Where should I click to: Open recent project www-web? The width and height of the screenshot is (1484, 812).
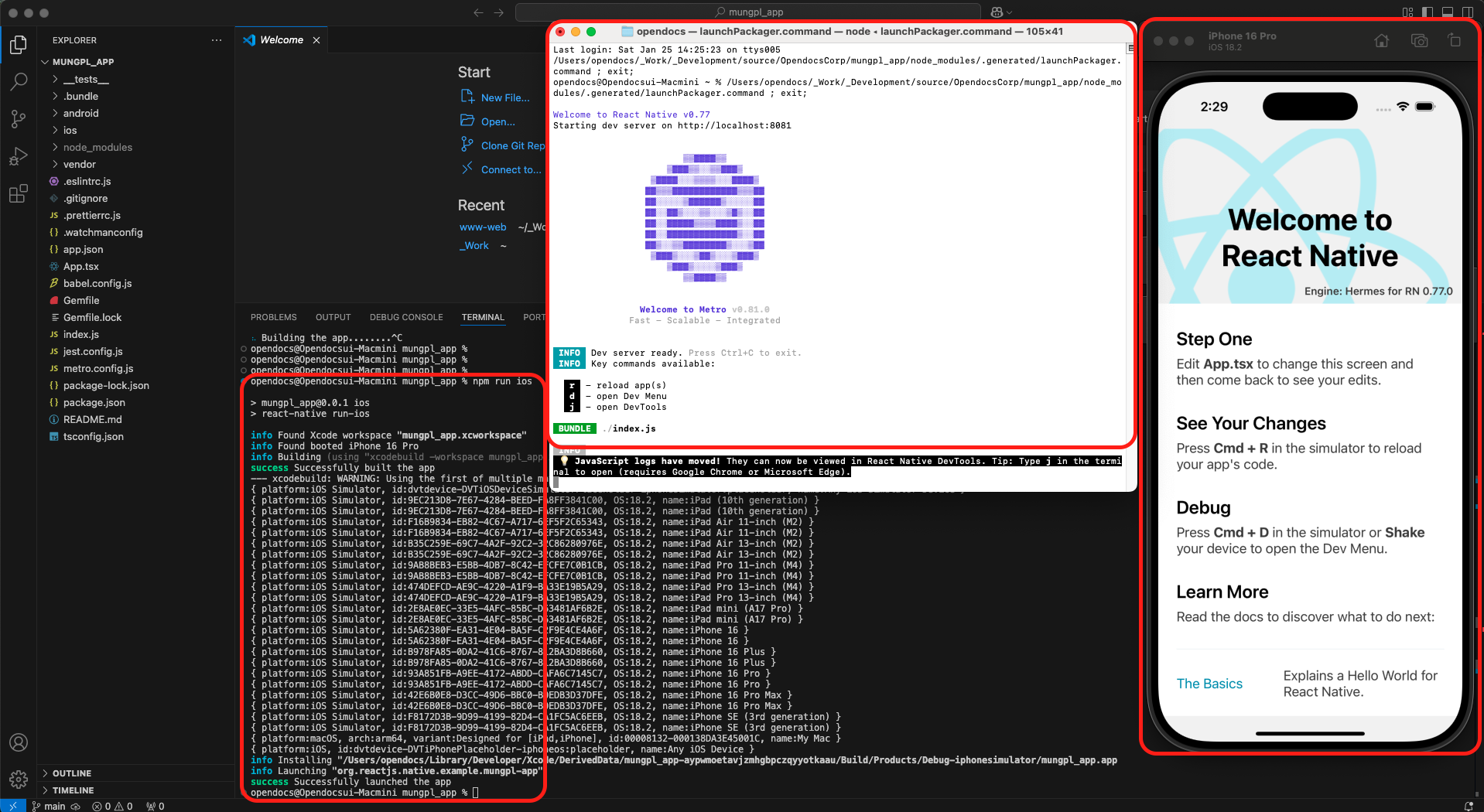483,227
